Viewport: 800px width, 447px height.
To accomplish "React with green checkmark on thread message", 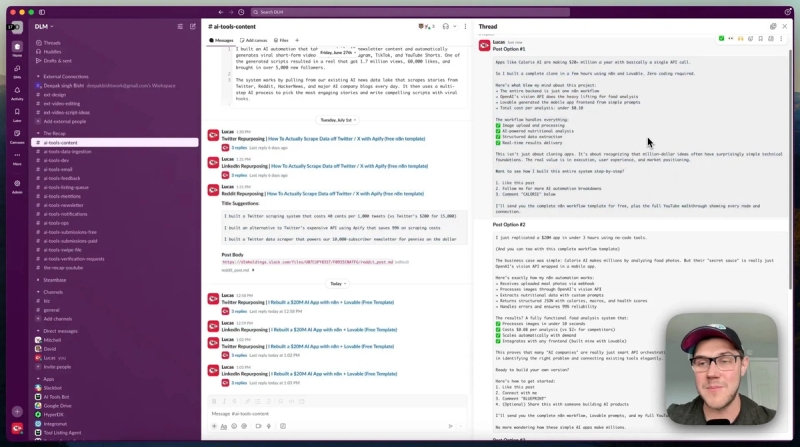I will click(721, 38).
